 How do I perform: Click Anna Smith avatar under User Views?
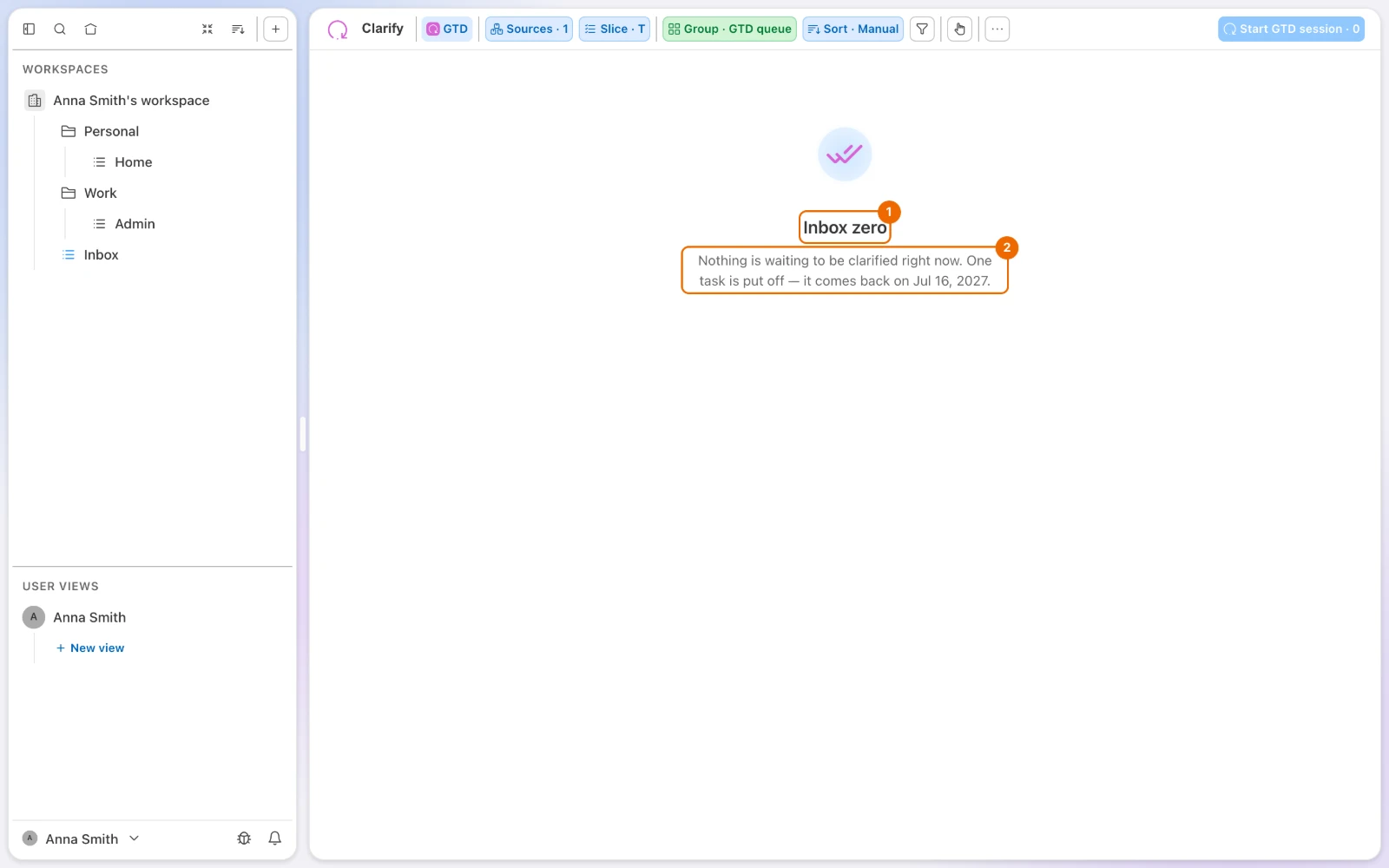click(33, 617)
